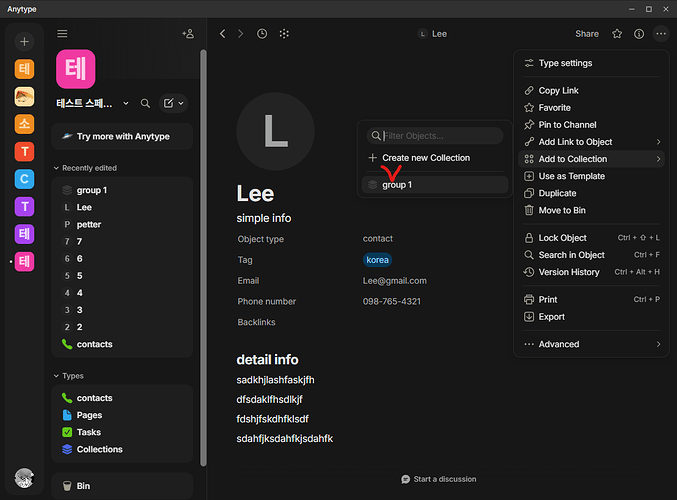Toggle the sidebar hamburger menu
Image resolution: width=677 pixels, height=500 pixels.
point(62,34)
